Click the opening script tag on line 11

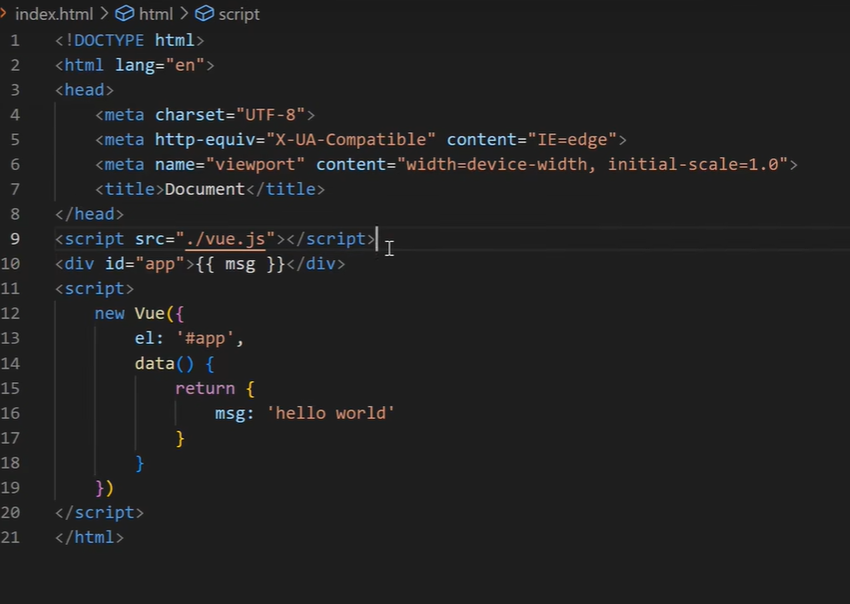94,289
